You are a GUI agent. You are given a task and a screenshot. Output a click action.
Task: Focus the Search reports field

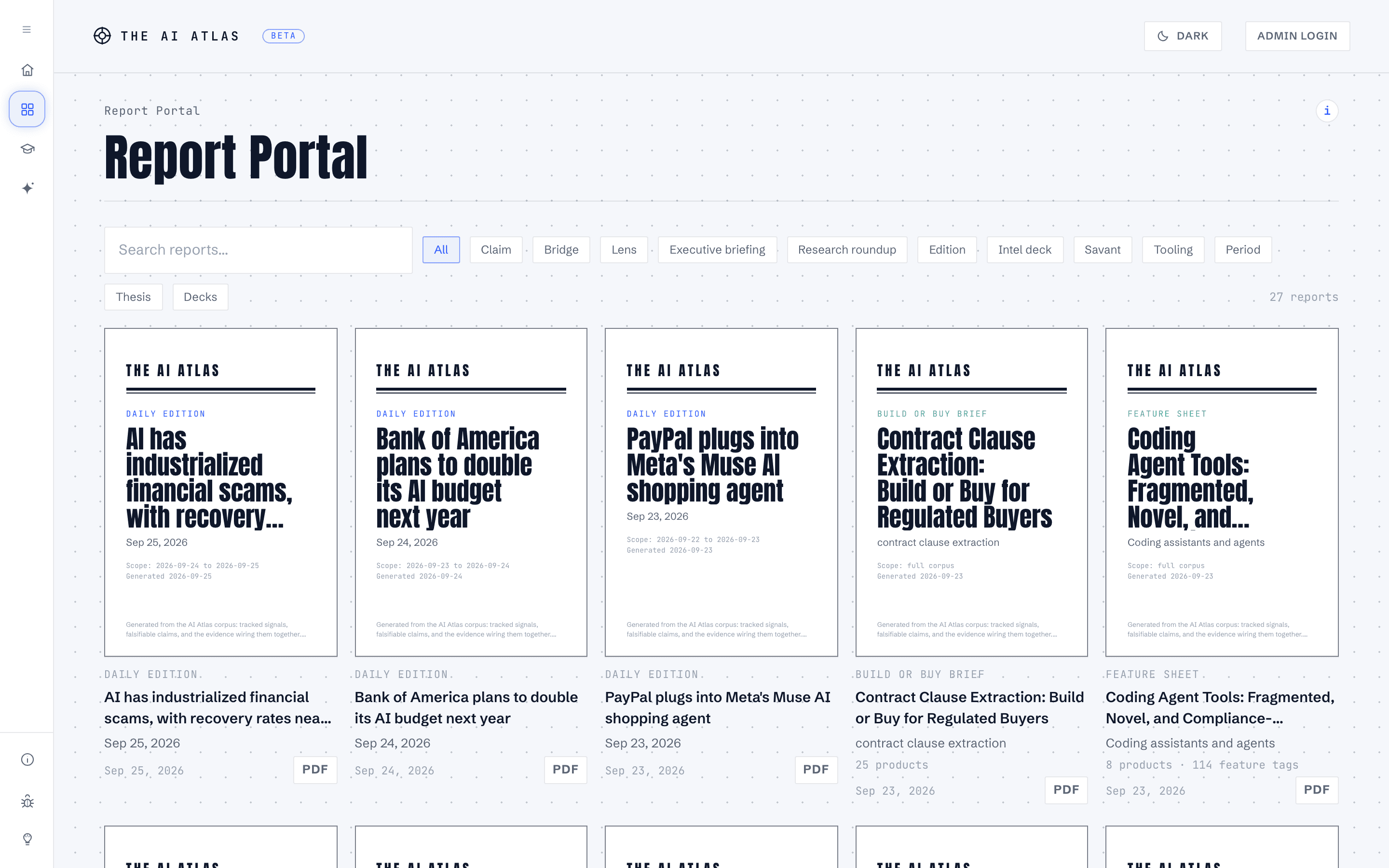[259, 250]
